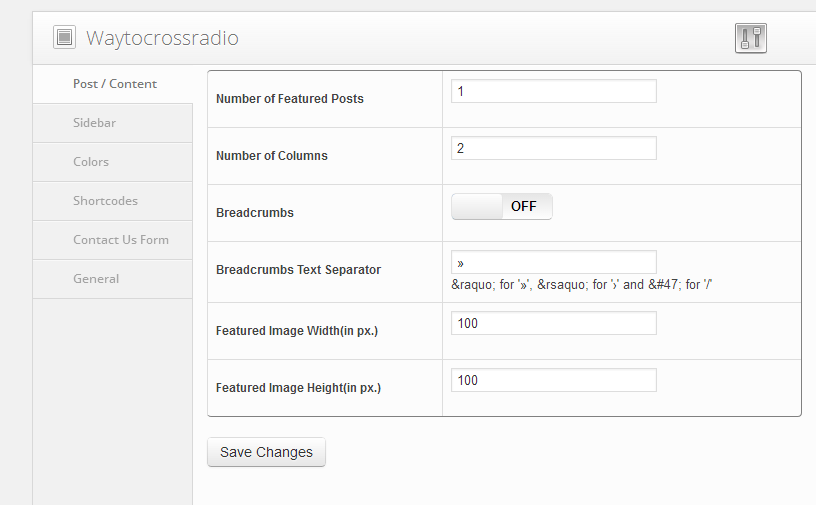816x505 pixels.
Task: Click the sliders settings icon at top right
Action: (x=750, y=38)
